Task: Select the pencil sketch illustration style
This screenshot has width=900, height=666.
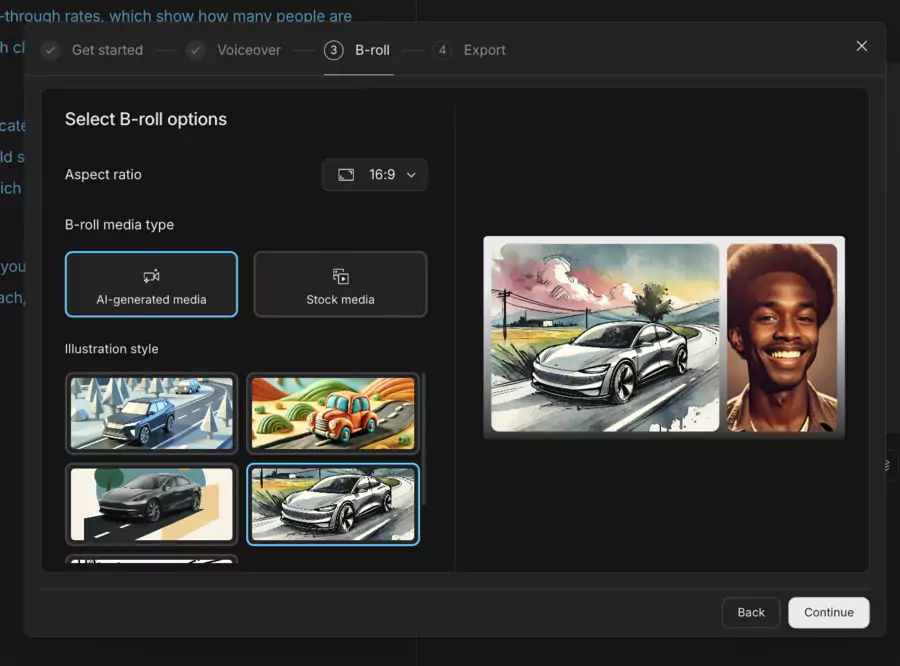Action: pos(333,504)
